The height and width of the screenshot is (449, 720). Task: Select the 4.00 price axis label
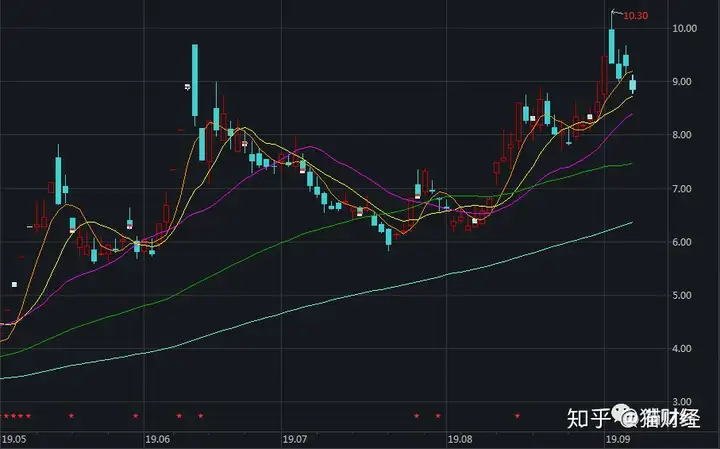coord(682,348)
